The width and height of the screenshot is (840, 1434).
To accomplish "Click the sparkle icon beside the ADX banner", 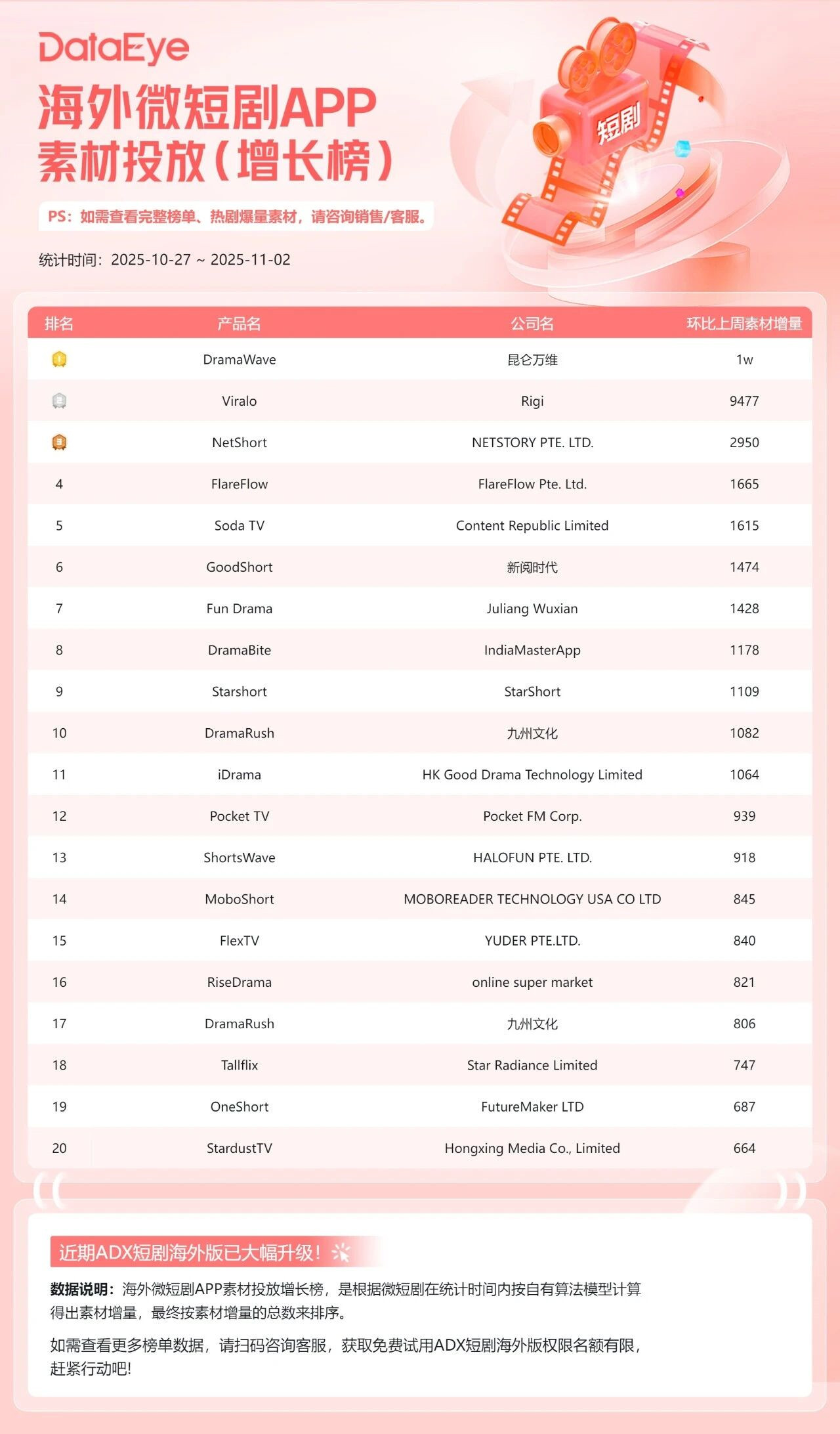I will 341,1253.
